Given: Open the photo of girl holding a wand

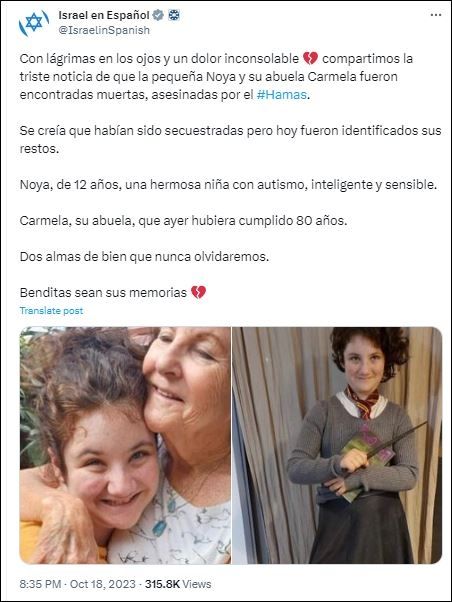Looking at the screenshot, I should (x=337, y=445).
